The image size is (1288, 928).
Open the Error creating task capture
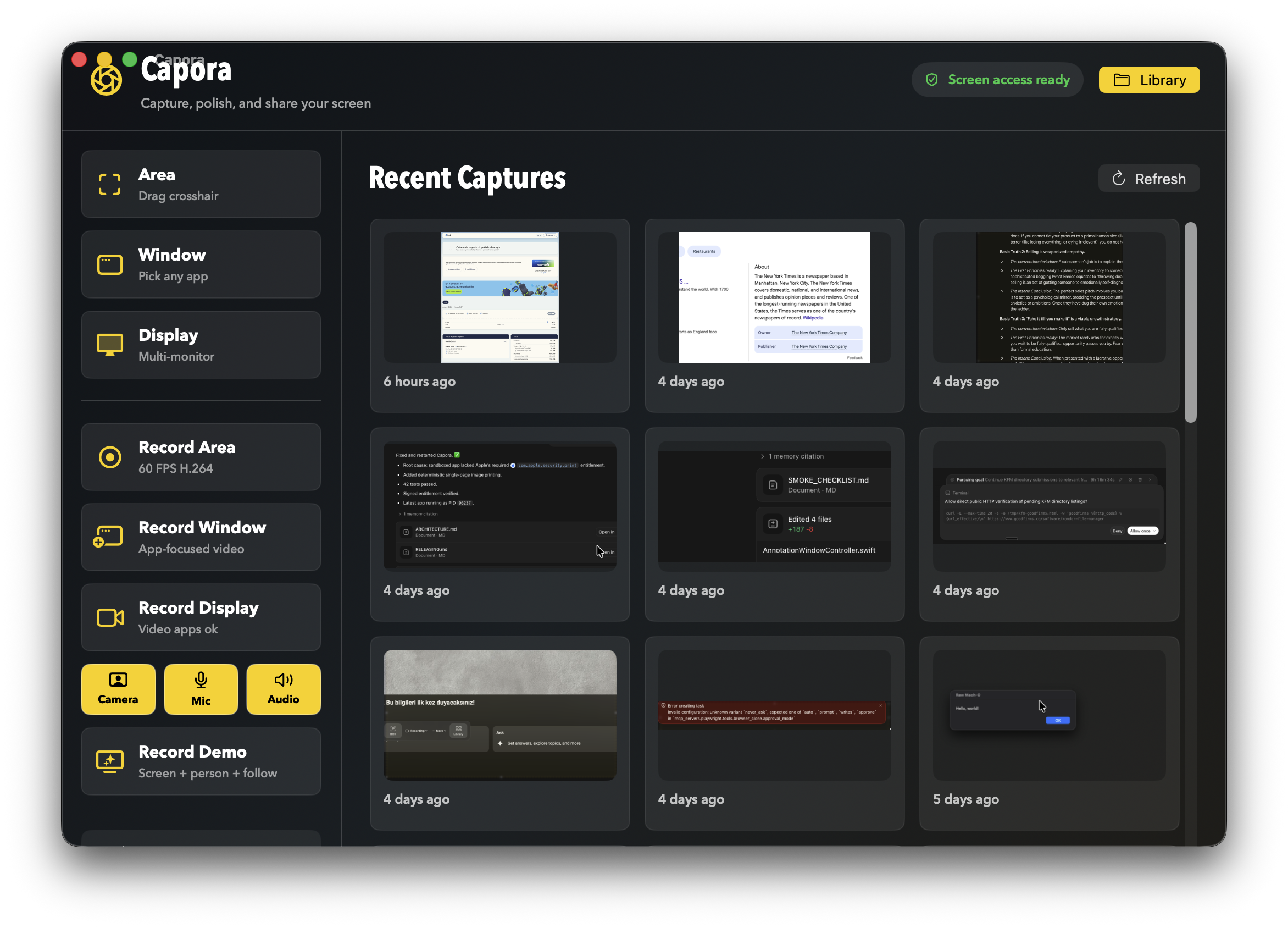point(775,733)
